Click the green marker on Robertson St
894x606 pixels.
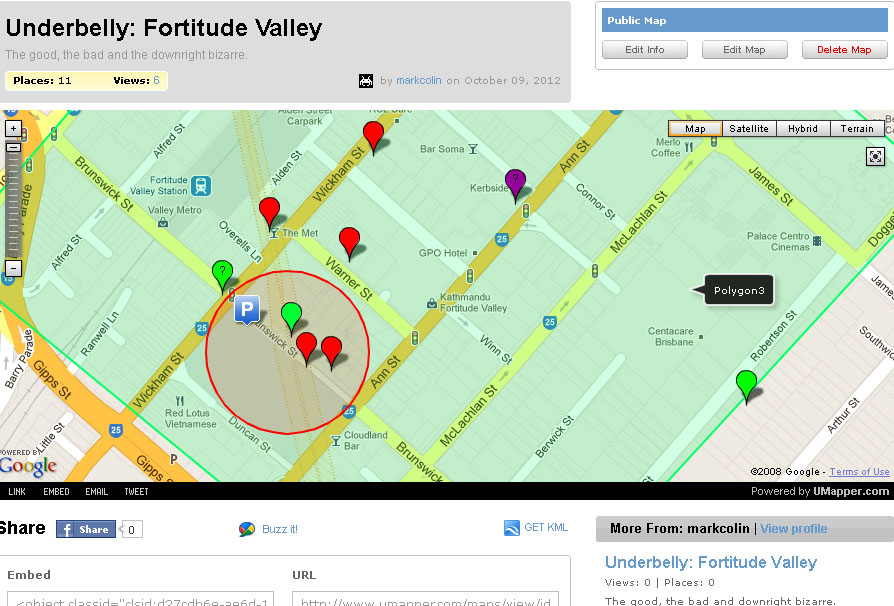pos(746,383)
